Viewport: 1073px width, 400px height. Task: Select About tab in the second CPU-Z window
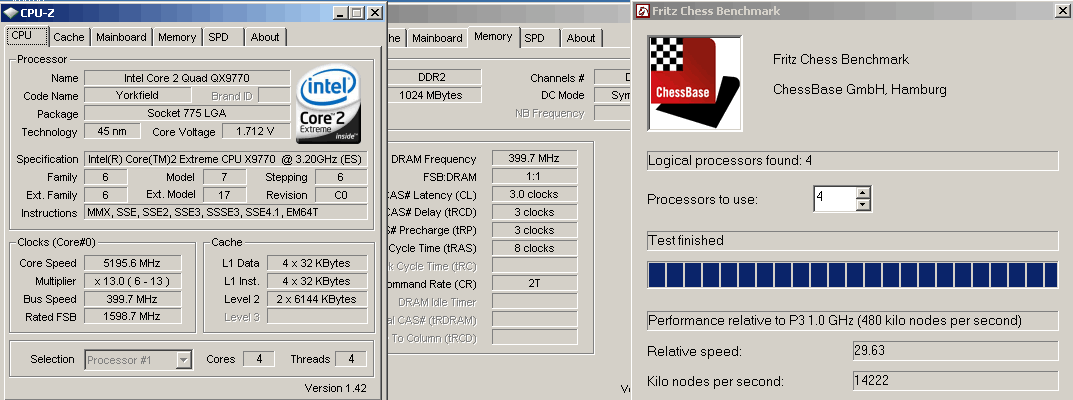(x=581, y=38)
